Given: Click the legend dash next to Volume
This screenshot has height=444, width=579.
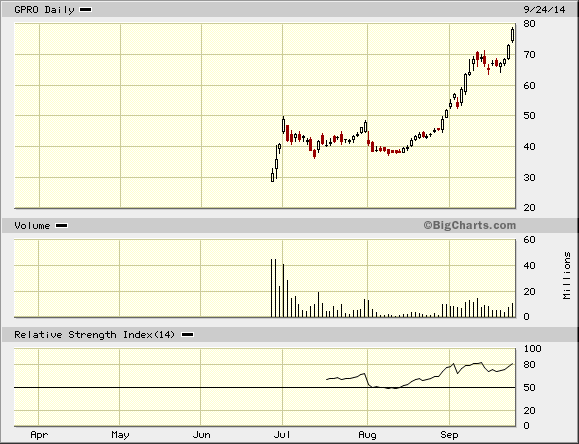Looking at the screenshot, I should [x=61, y=226].
